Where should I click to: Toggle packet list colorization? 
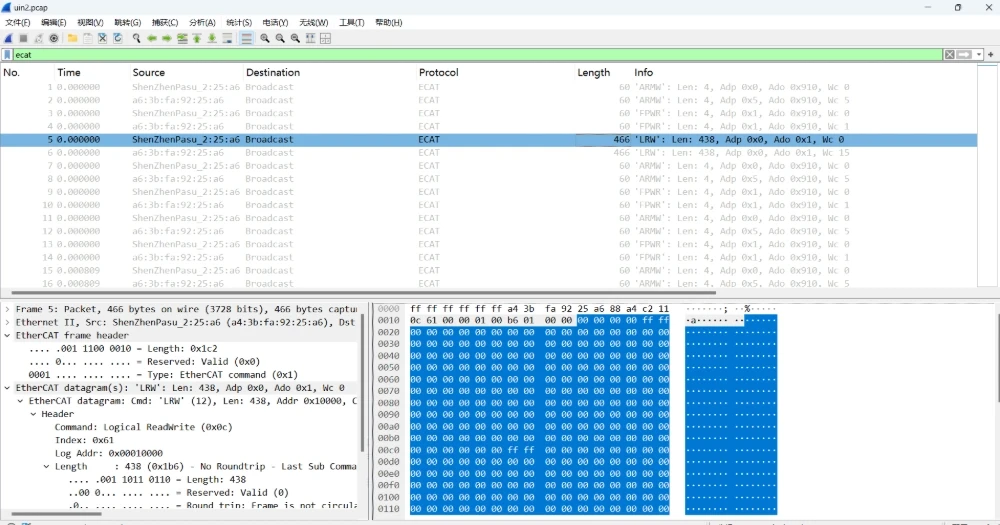tap(246, 38)
